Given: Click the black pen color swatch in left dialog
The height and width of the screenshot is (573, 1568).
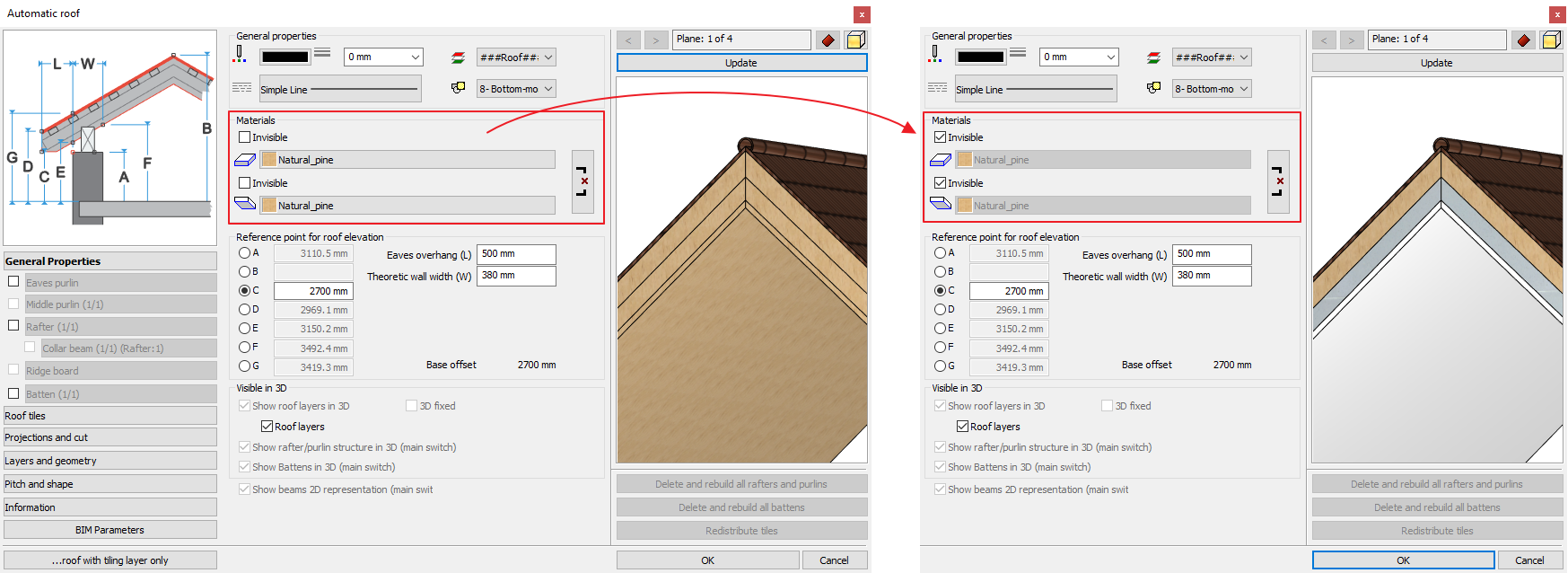Looking at the screenshot, I should (x=285, y=57).
